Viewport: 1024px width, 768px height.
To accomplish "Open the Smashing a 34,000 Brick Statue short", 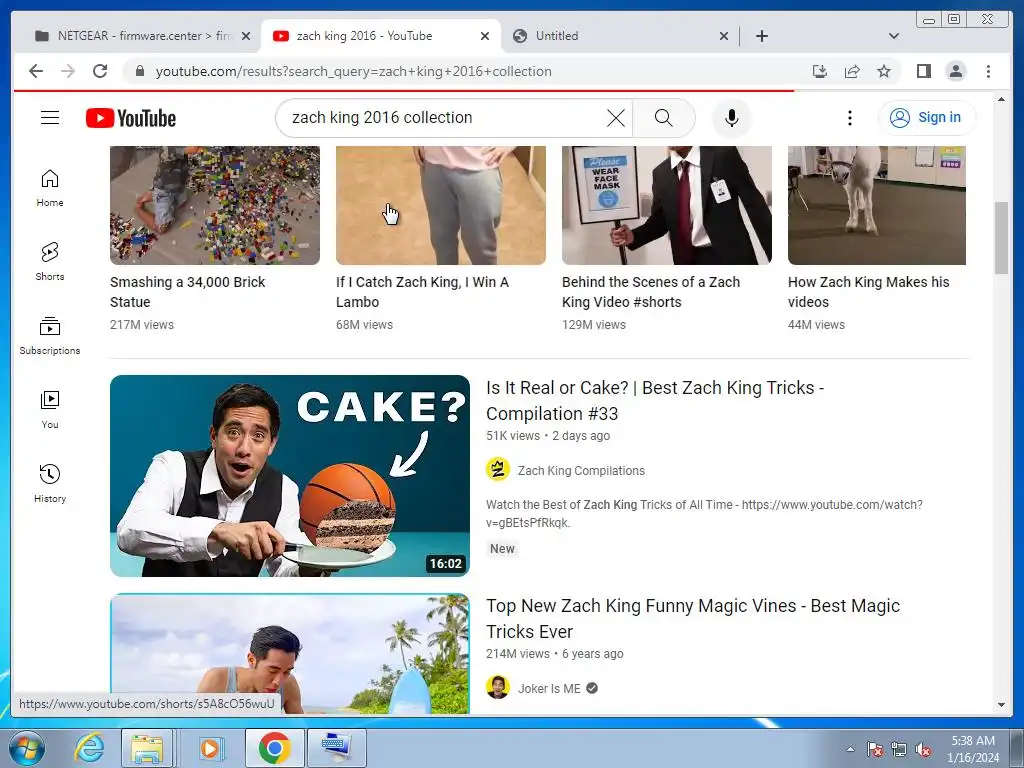I will (215, 205).
